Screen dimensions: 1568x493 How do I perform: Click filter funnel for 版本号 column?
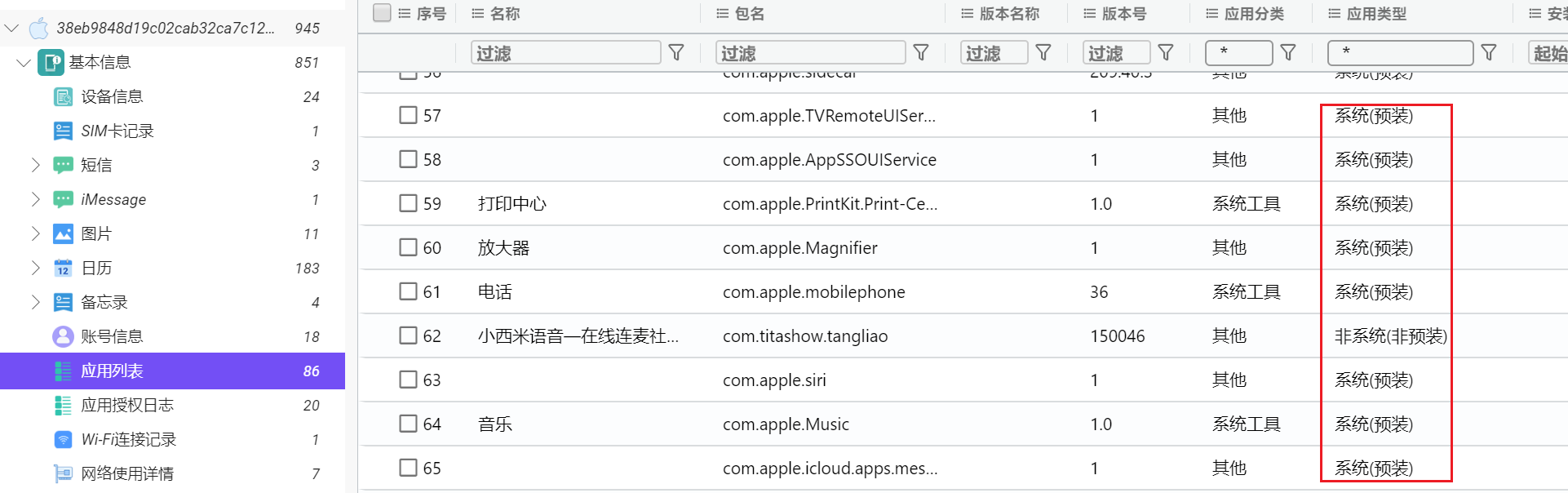coord(1166,53)
